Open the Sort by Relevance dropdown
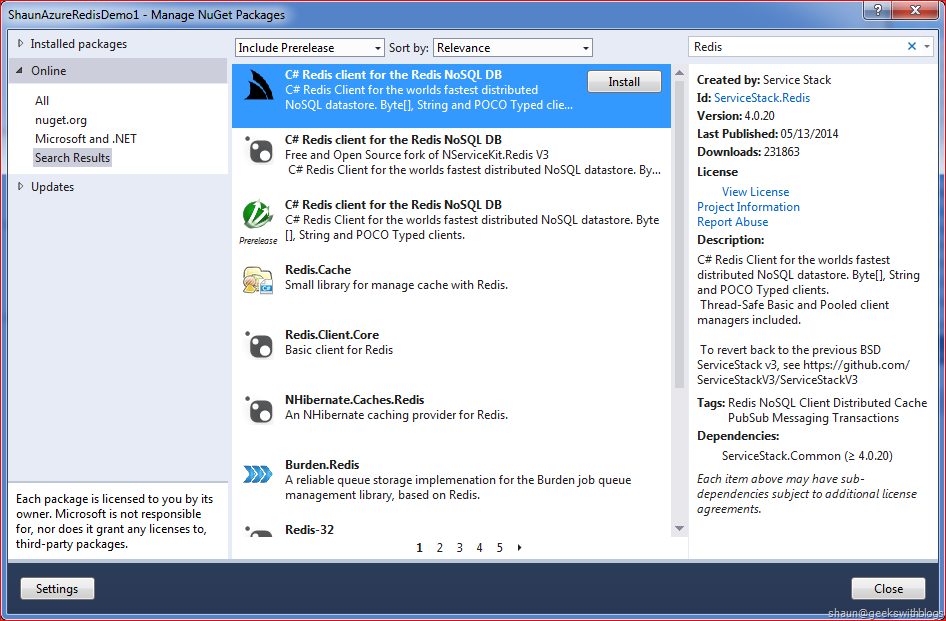The image size is (946, 621). coord(513,48)
